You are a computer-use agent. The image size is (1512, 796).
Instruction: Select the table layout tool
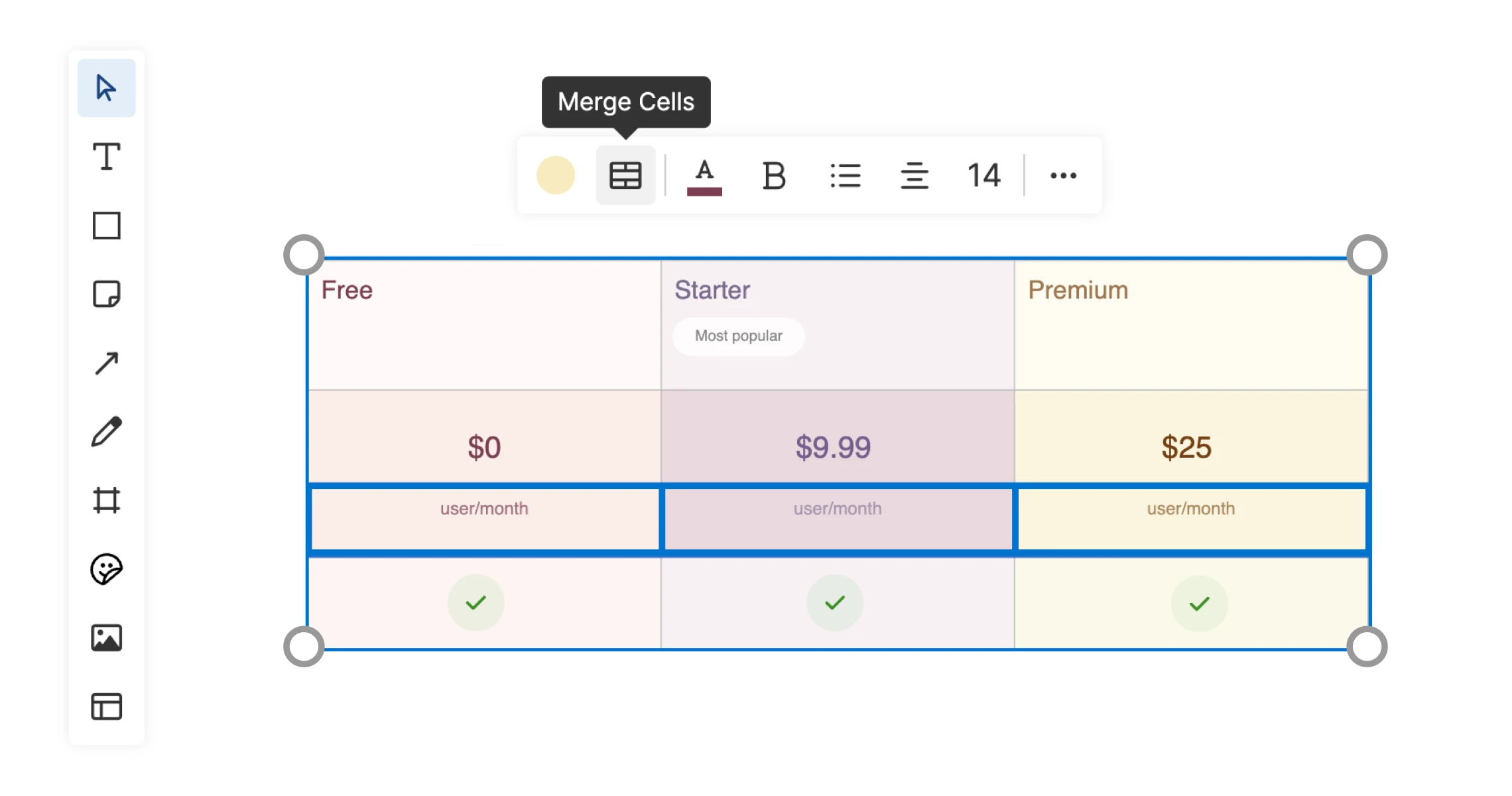[106, 706]
